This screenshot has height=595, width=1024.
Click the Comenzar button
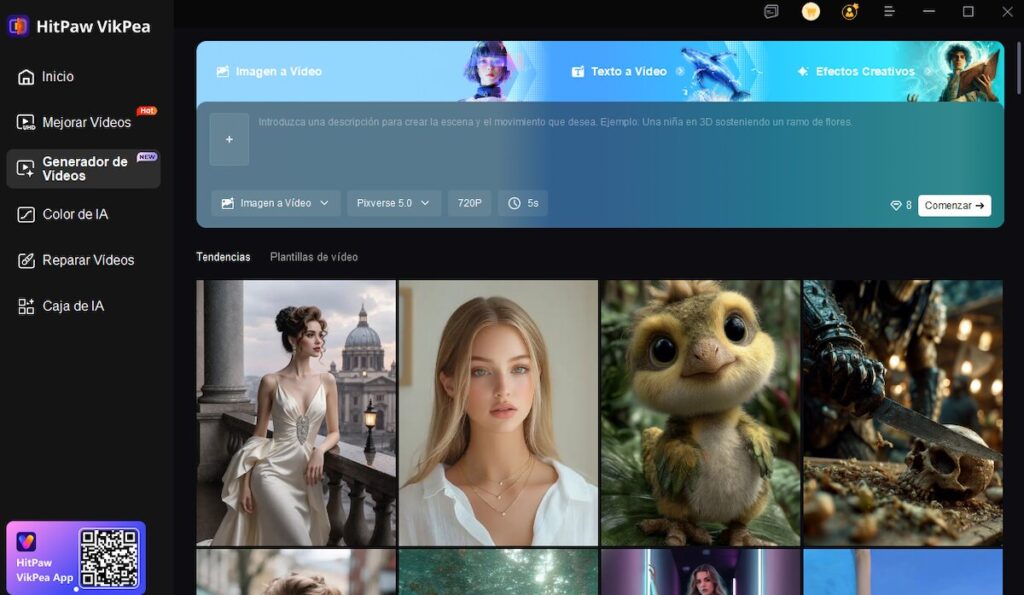point(954,205)
